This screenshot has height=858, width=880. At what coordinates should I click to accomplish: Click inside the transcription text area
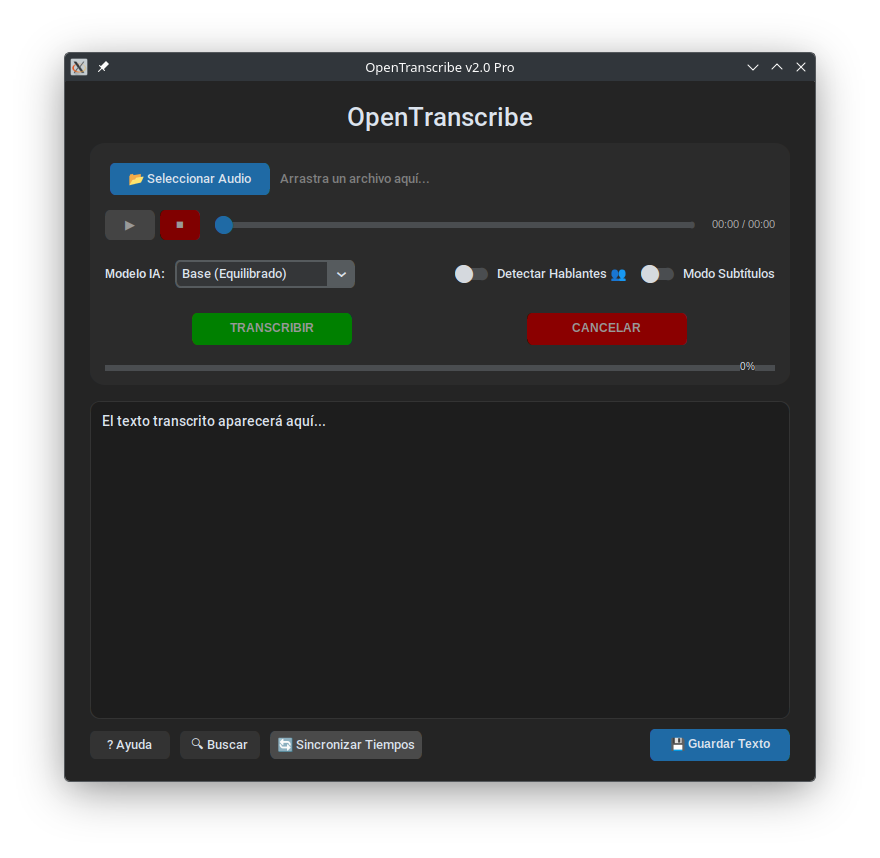440,560
